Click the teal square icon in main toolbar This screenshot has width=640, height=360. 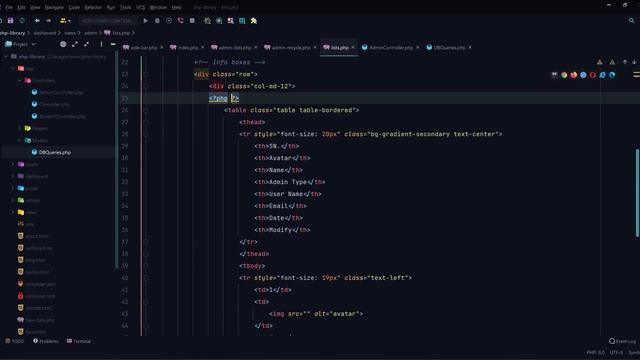[x=242, y=20]
